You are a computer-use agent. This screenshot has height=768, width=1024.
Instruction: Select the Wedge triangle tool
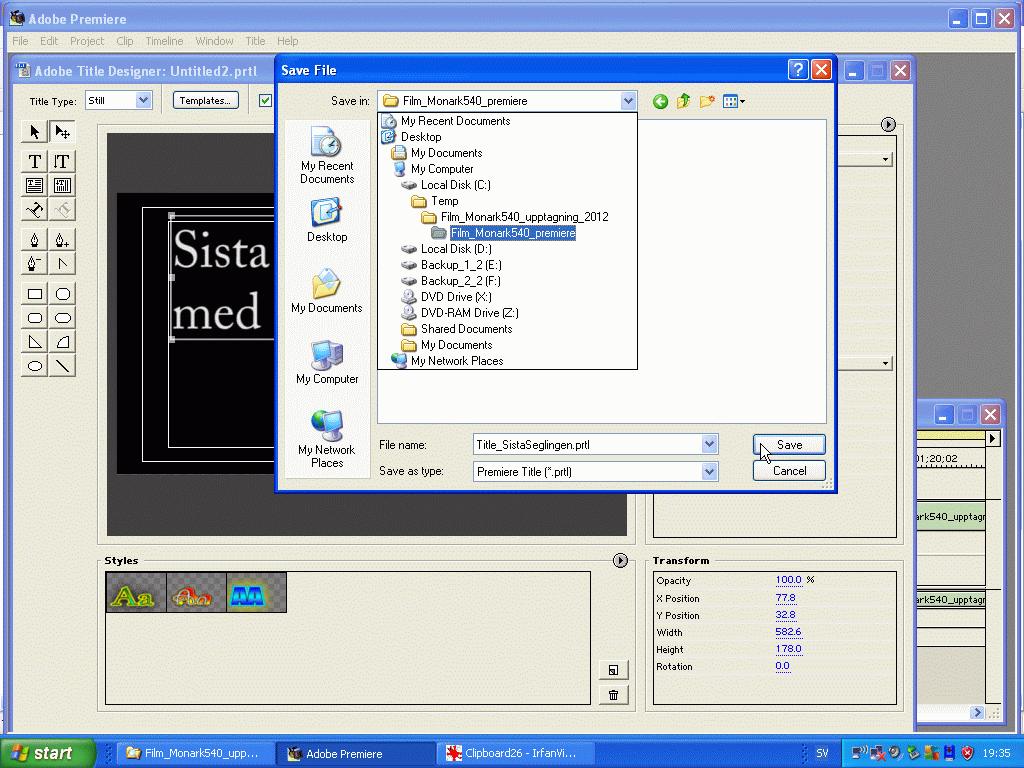(x=35, y=342)
